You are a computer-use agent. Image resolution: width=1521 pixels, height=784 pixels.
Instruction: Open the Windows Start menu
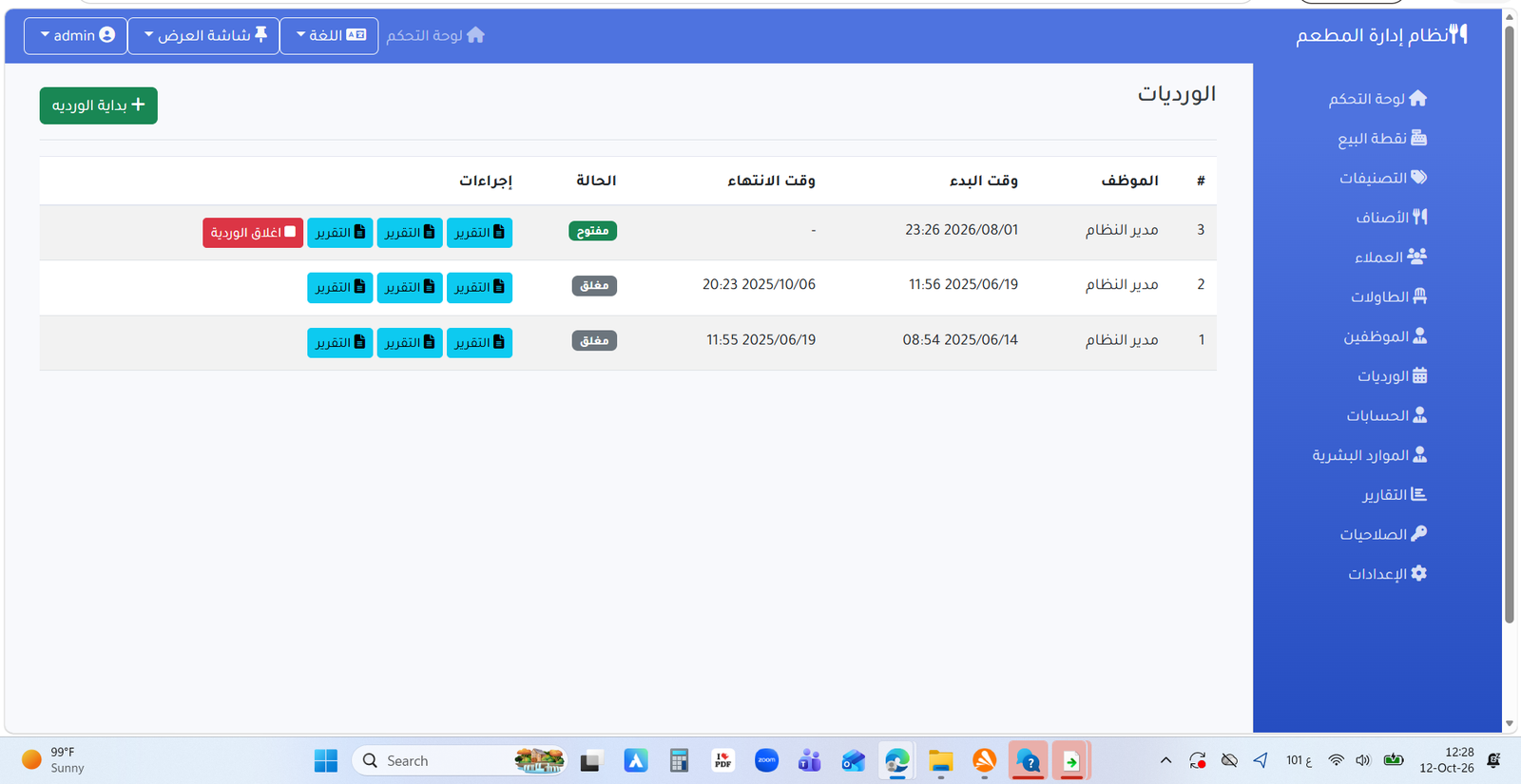pyautogui.click(x=326, y=760)
